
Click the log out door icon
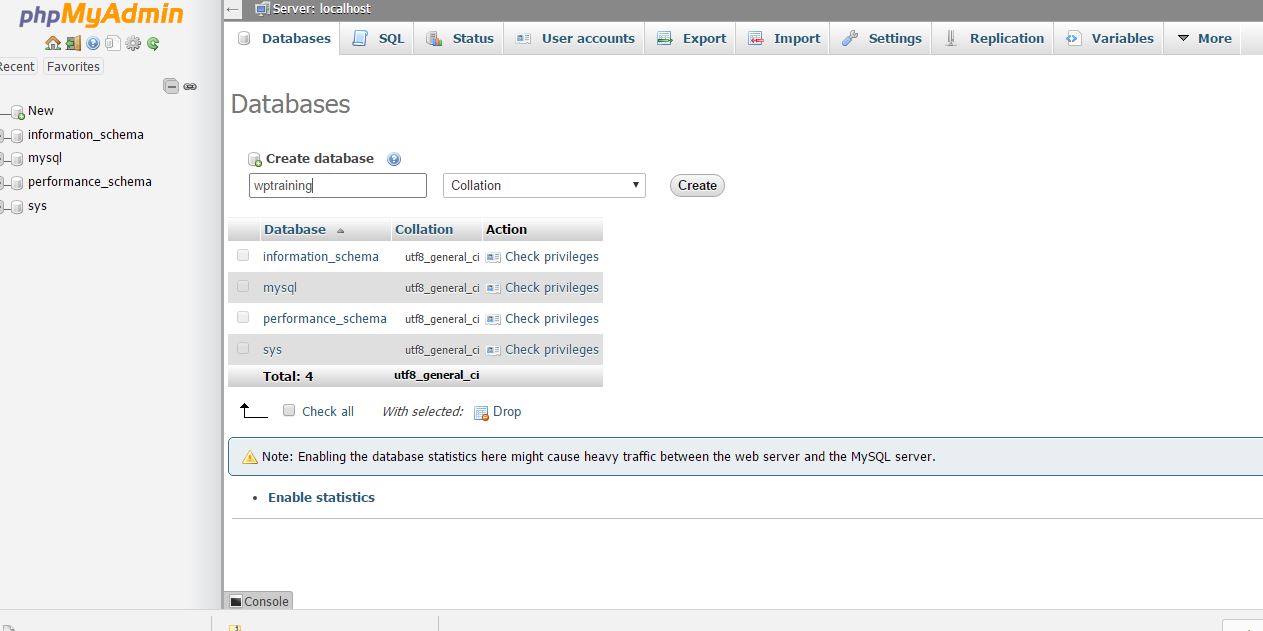(73, 43)
